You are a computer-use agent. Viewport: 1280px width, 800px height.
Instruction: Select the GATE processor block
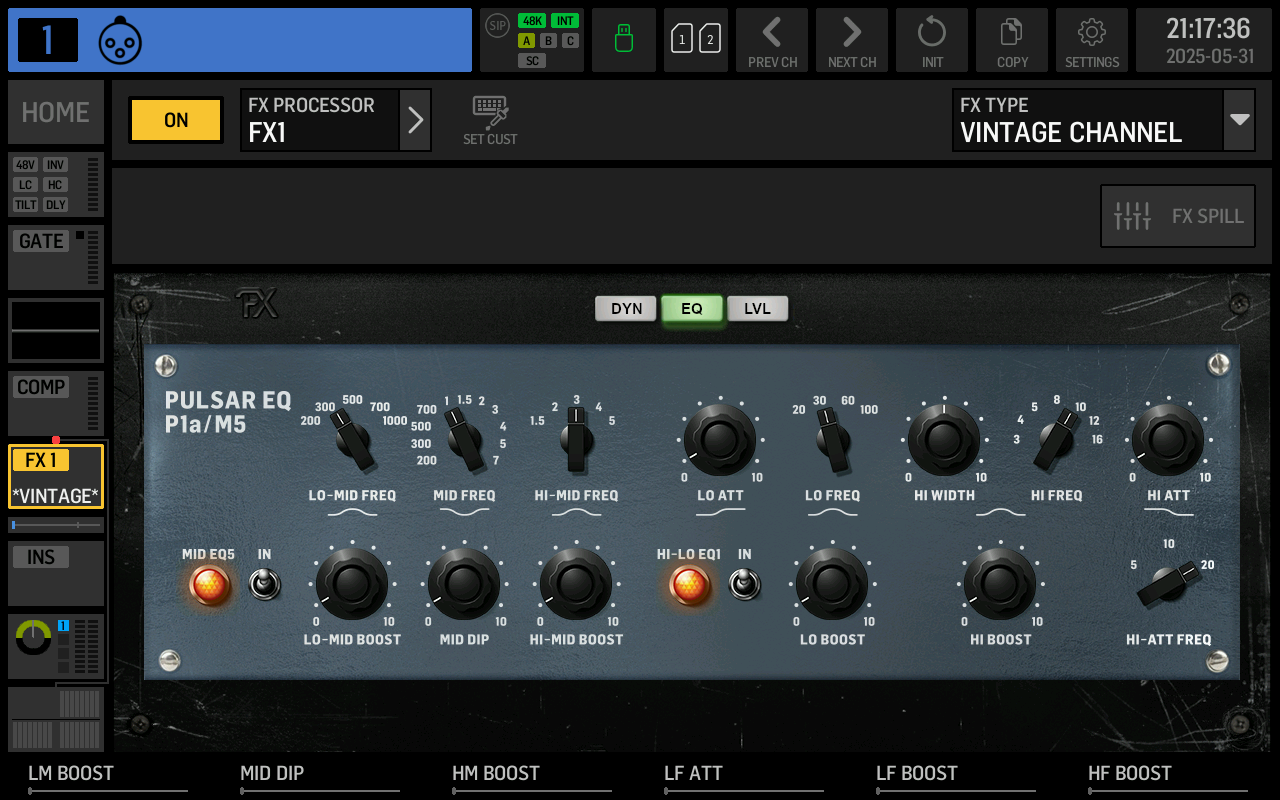pos(55,257)
